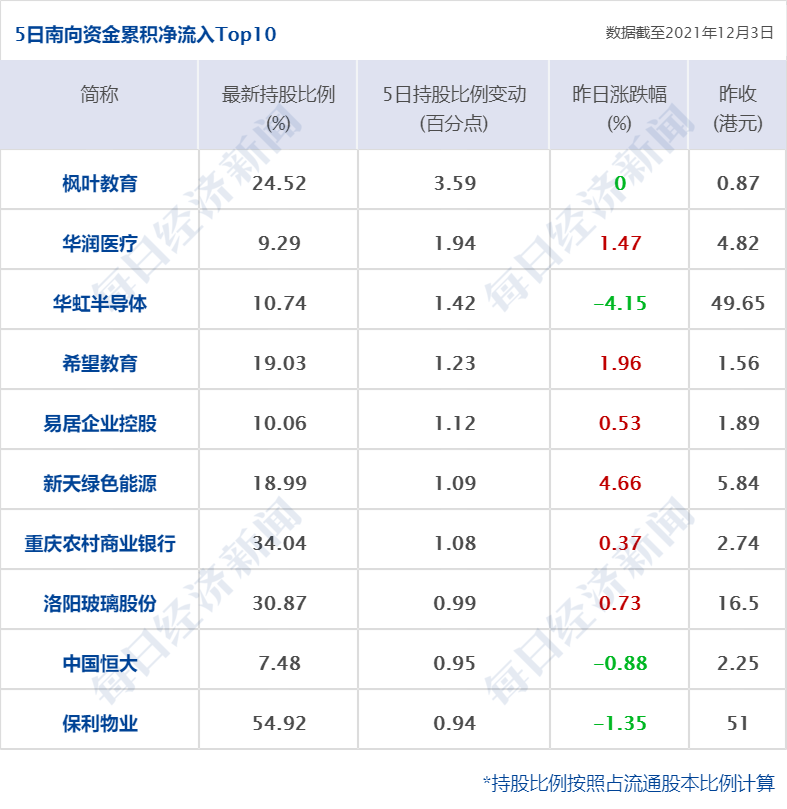Click the red 0.73 price change
This screenshot has width=787, height=809.
point(620,603)
